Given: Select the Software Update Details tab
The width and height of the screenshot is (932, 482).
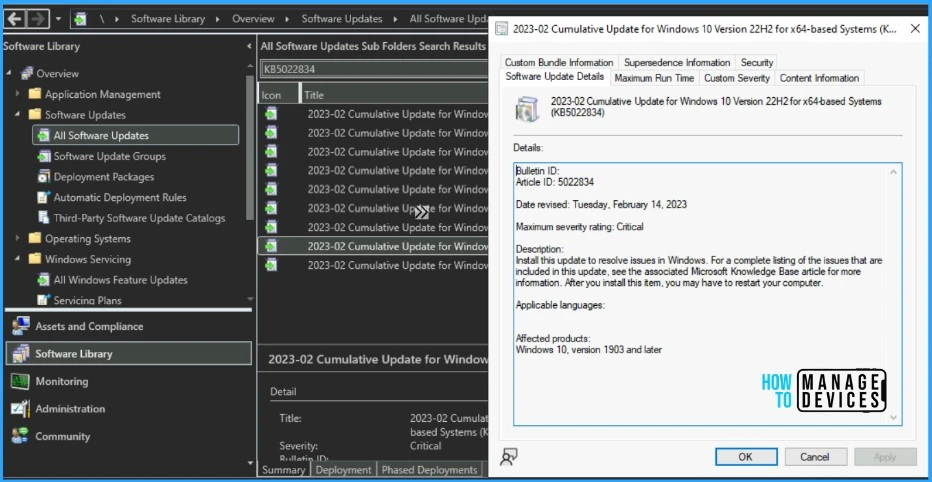Looking at the screenshot, I should [x=555, y=77].
